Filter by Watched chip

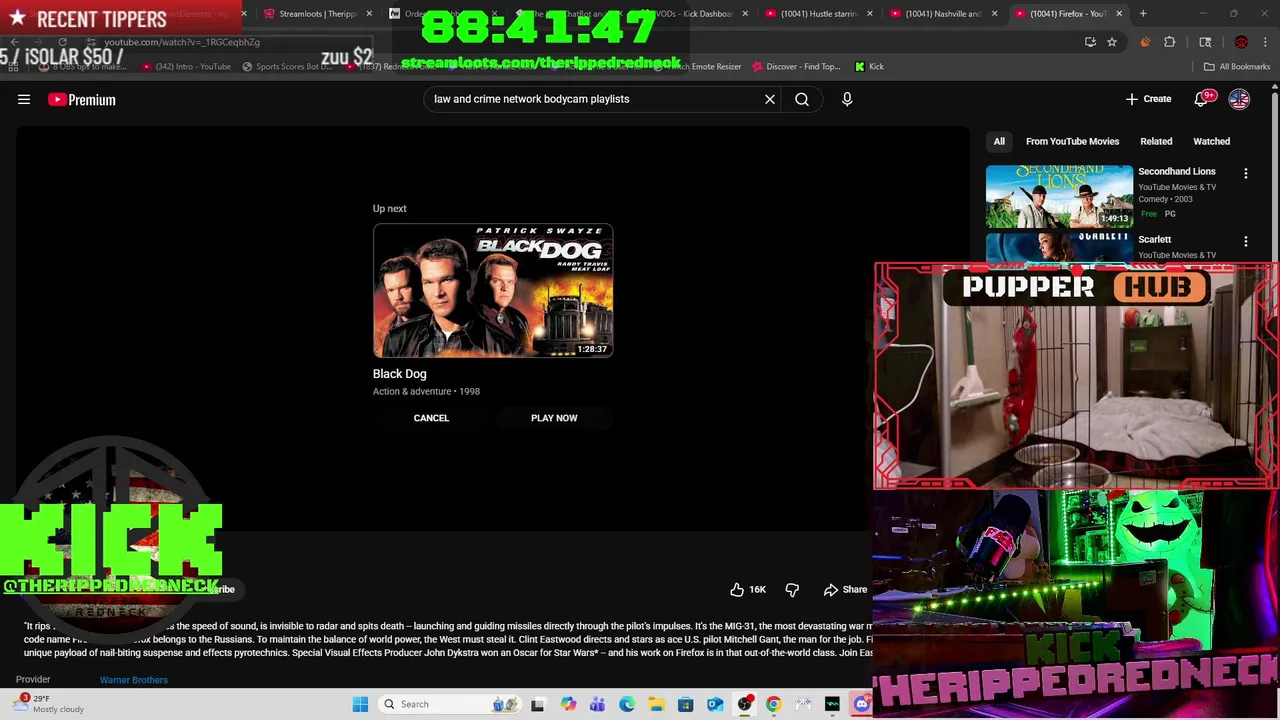coord(1211,141)
